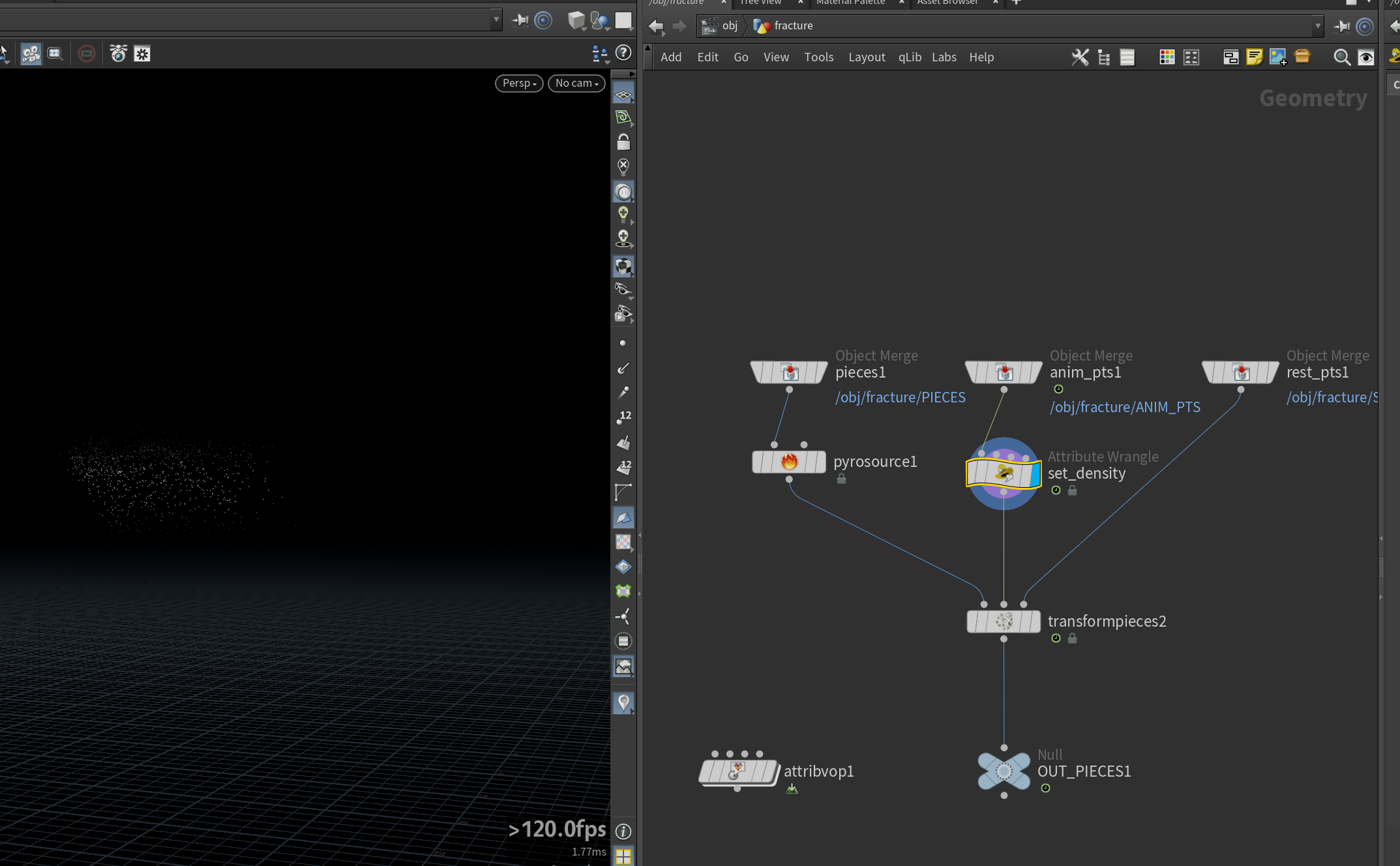Collapse display options toolbar arrow
Image resolution: width=1400 pixels, height=866 pixels.
632,74
